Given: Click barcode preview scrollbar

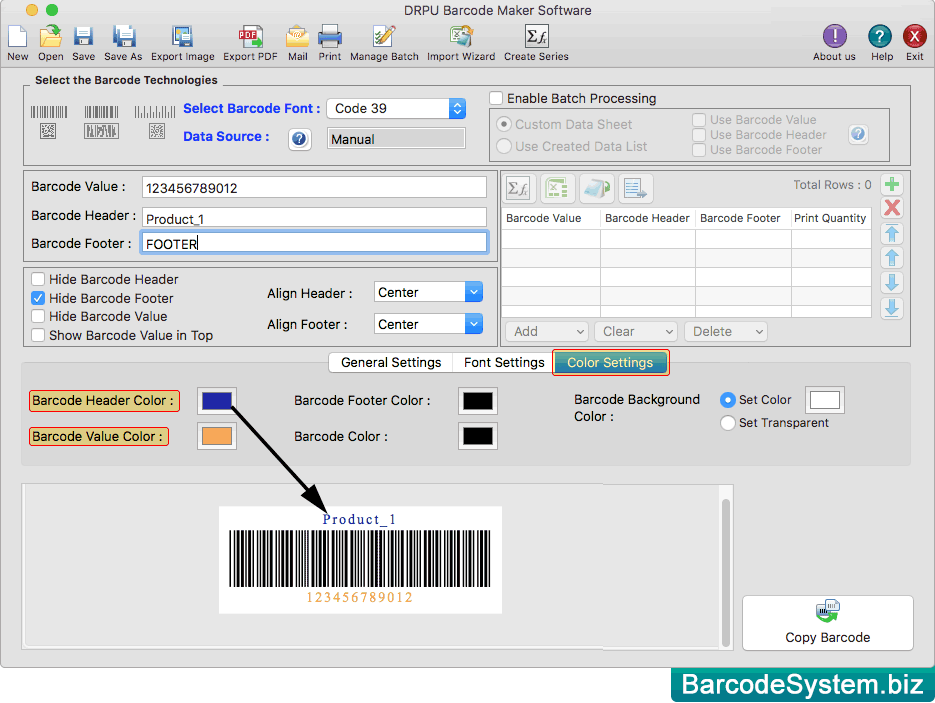Looking at the screenshot, I should pos(726,572).
